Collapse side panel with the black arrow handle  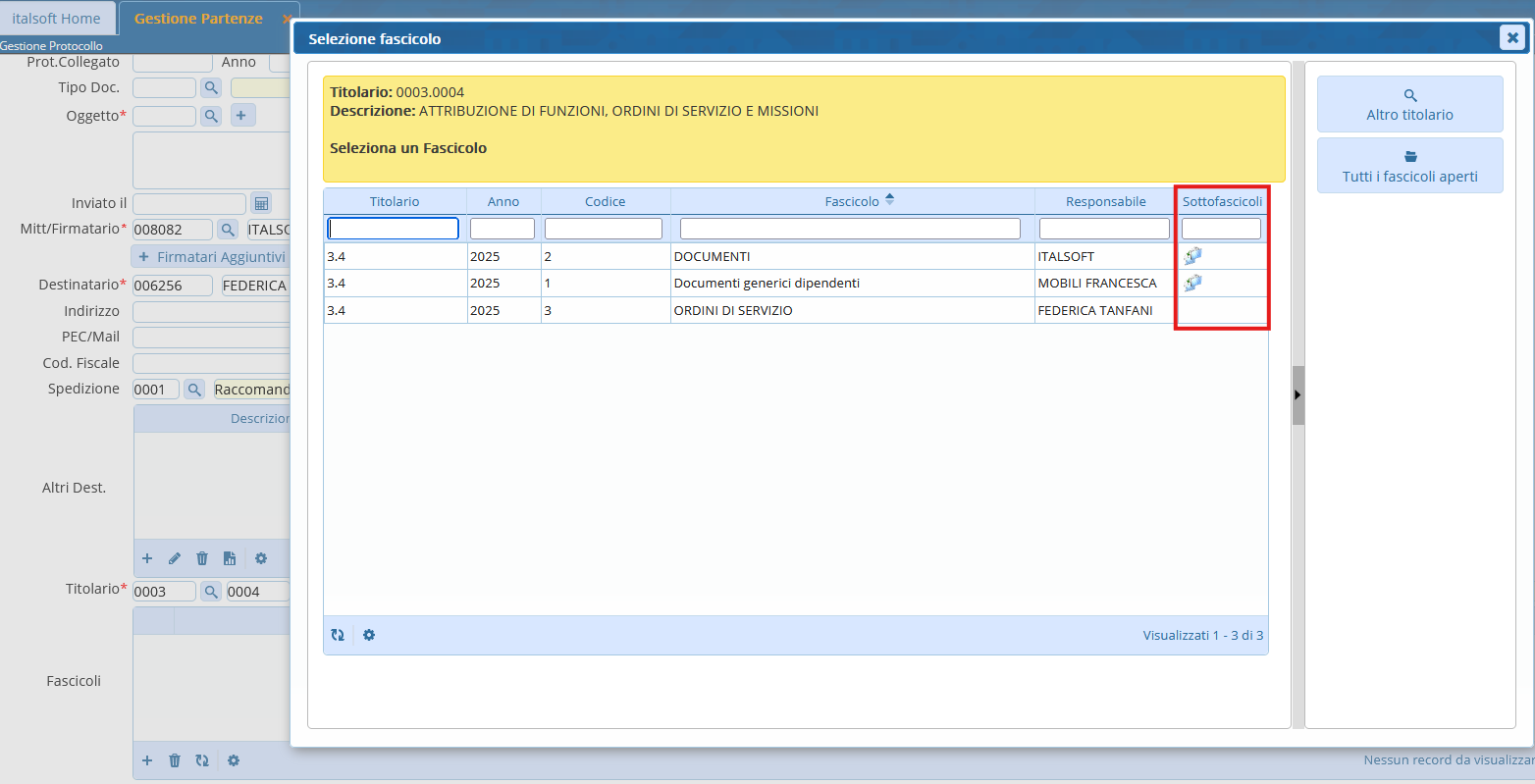[1297, 394]
